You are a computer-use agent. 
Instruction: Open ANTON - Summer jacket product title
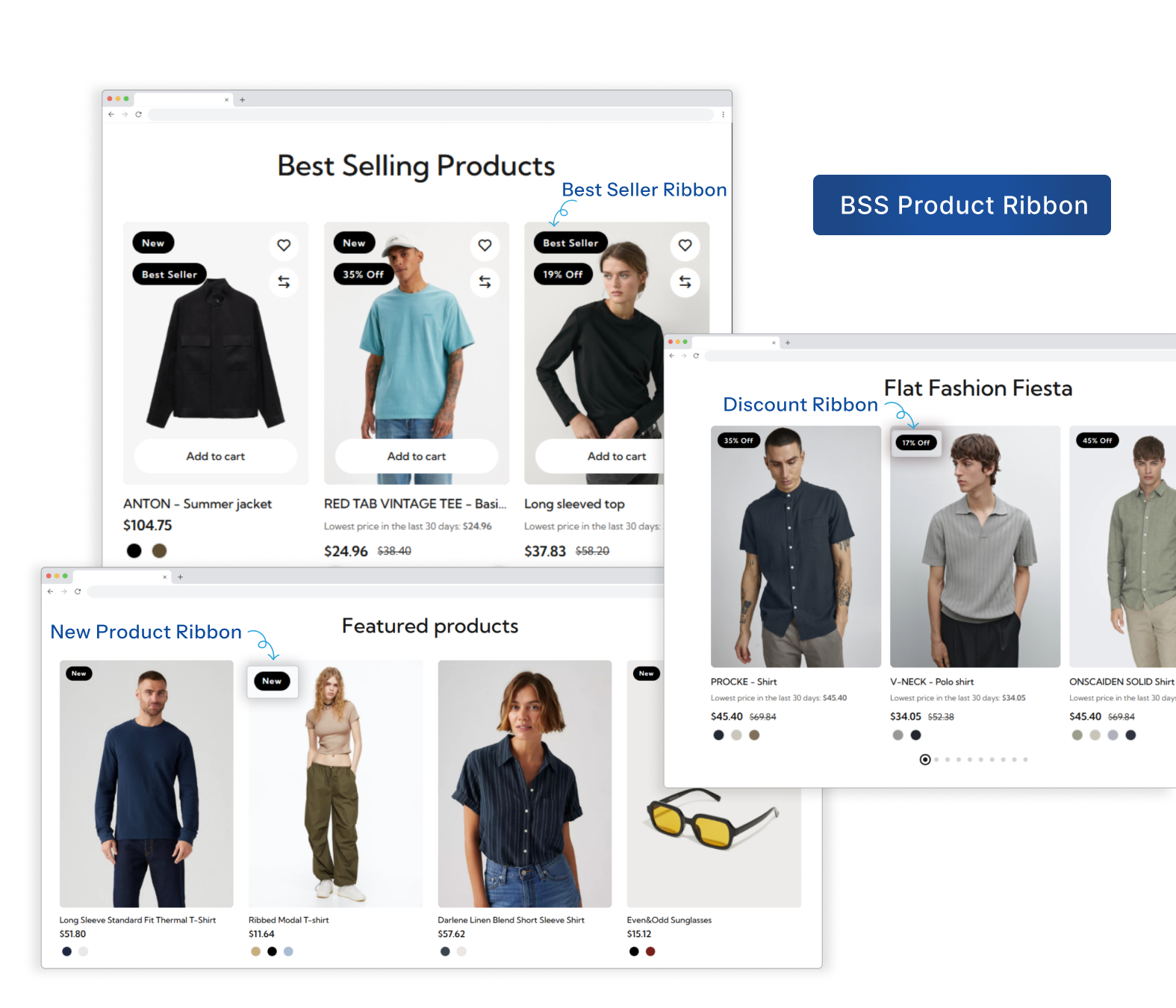point(197,504)
